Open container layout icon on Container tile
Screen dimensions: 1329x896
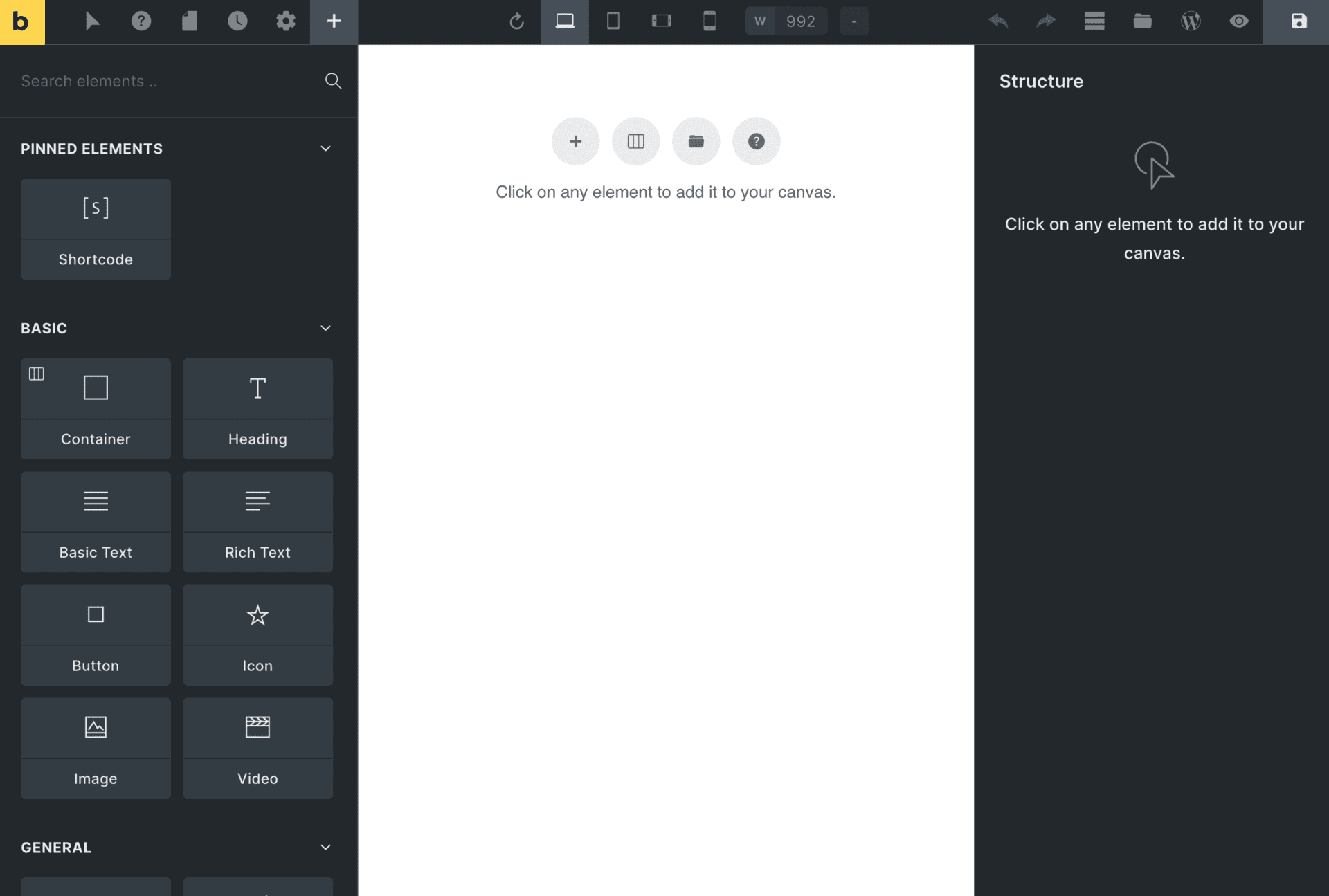click(37, 374)
